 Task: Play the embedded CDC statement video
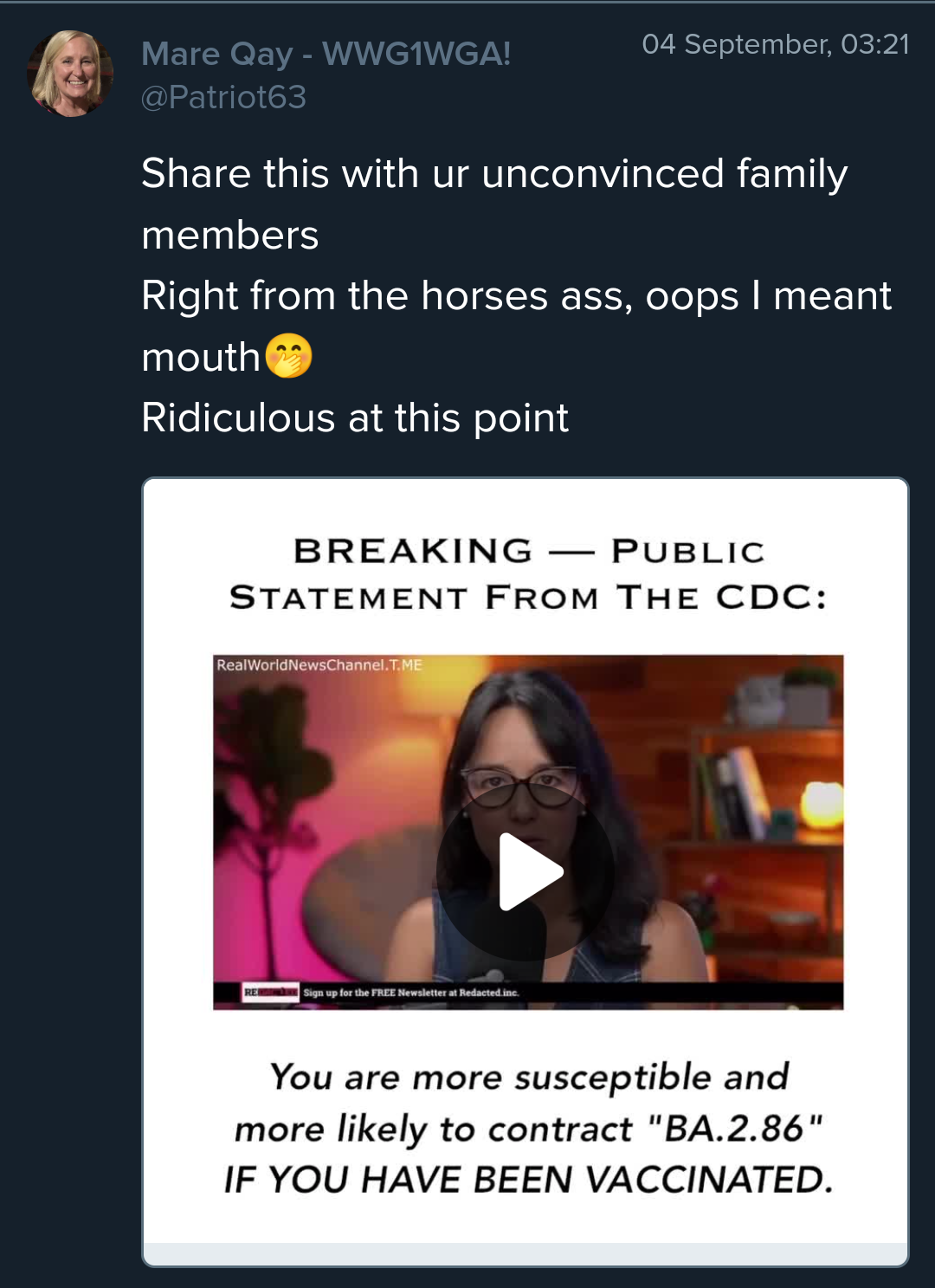(x=527, y=871)
